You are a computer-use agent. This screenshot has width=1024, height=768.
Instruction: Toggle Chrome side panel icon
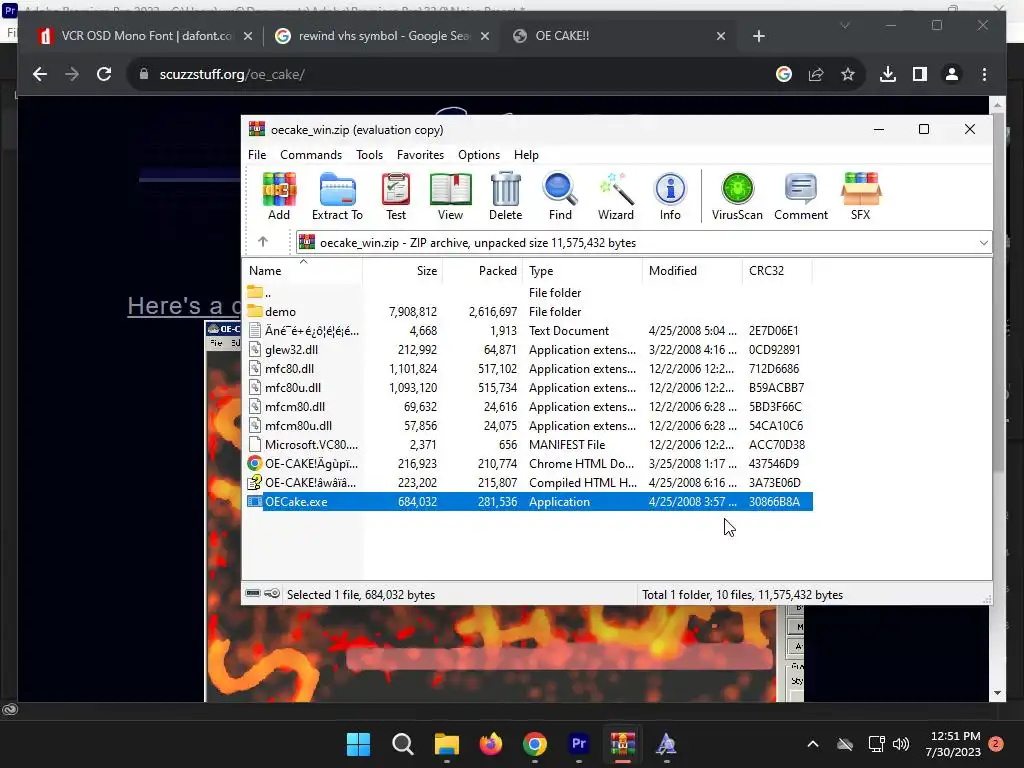click(x=920, y=74)
